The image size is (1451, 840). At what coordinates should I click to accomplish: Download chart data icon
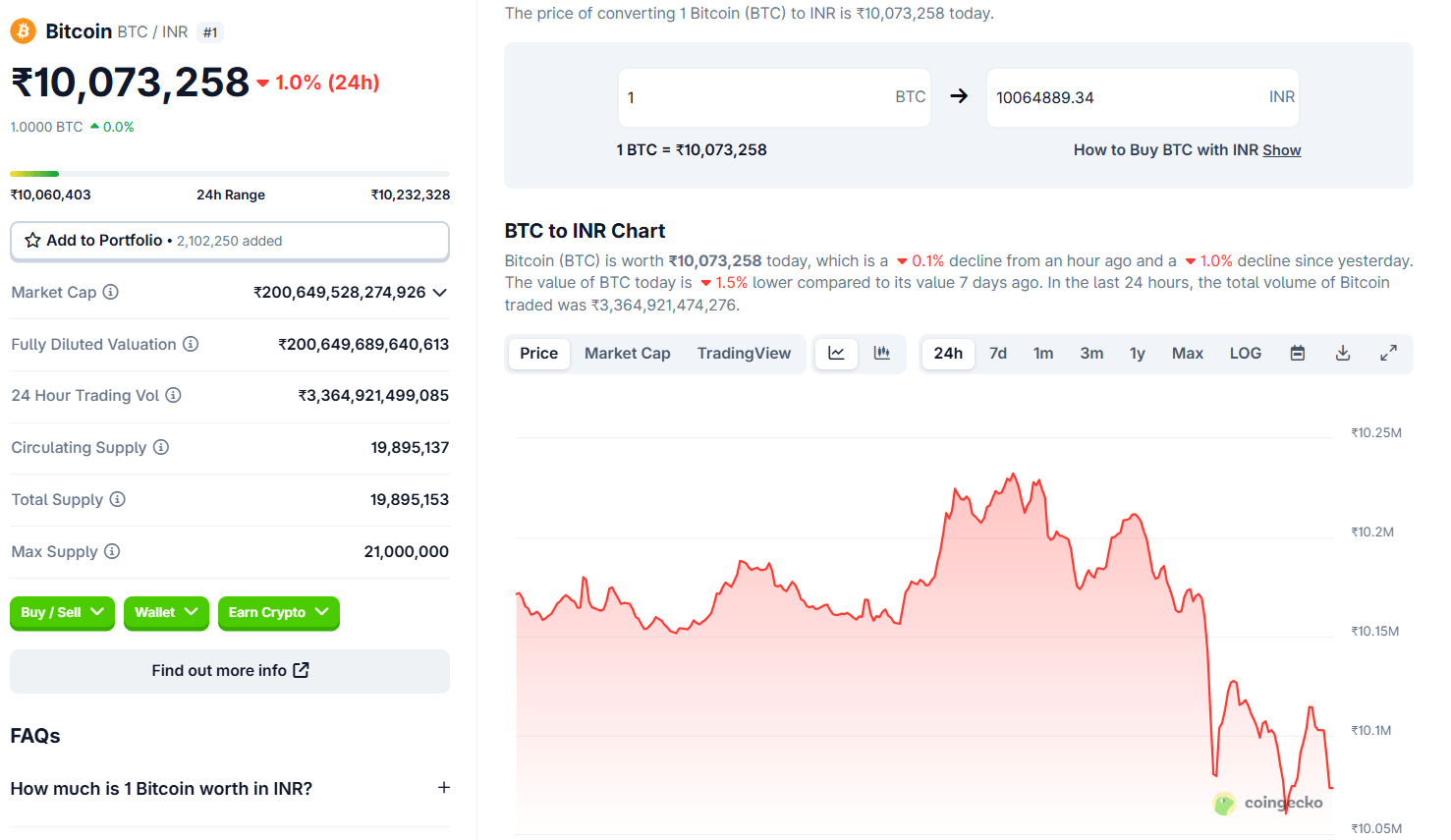coord(1342,354)
